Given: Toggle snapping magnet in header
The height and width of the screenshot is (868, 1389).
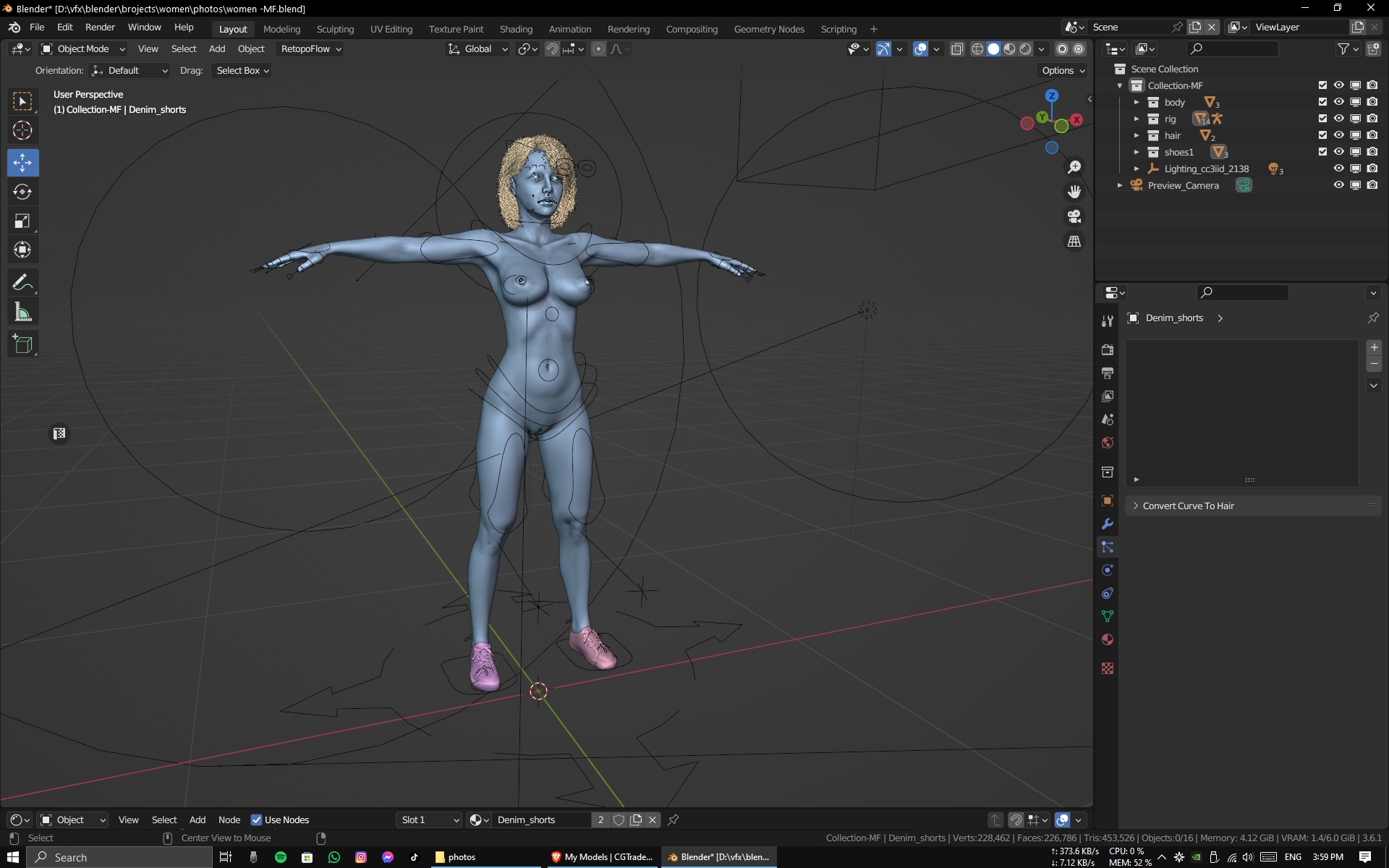Looking at the screenshot, I should (552, 49).
